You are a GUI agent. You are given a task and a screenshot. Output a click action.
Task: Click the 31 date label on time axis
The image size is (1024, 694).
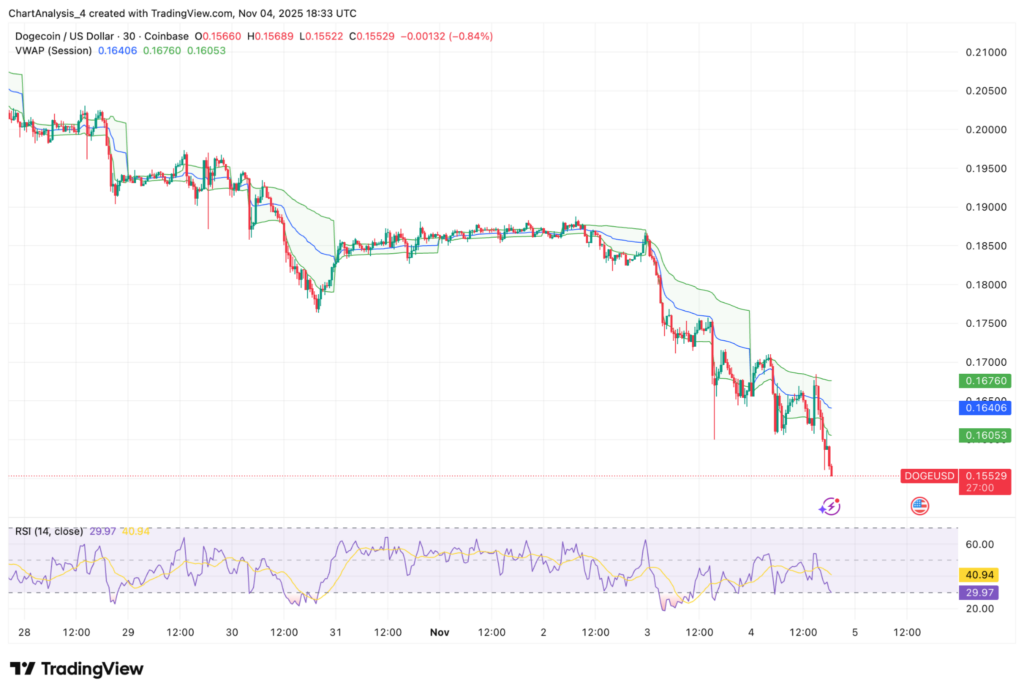(337, 632)
